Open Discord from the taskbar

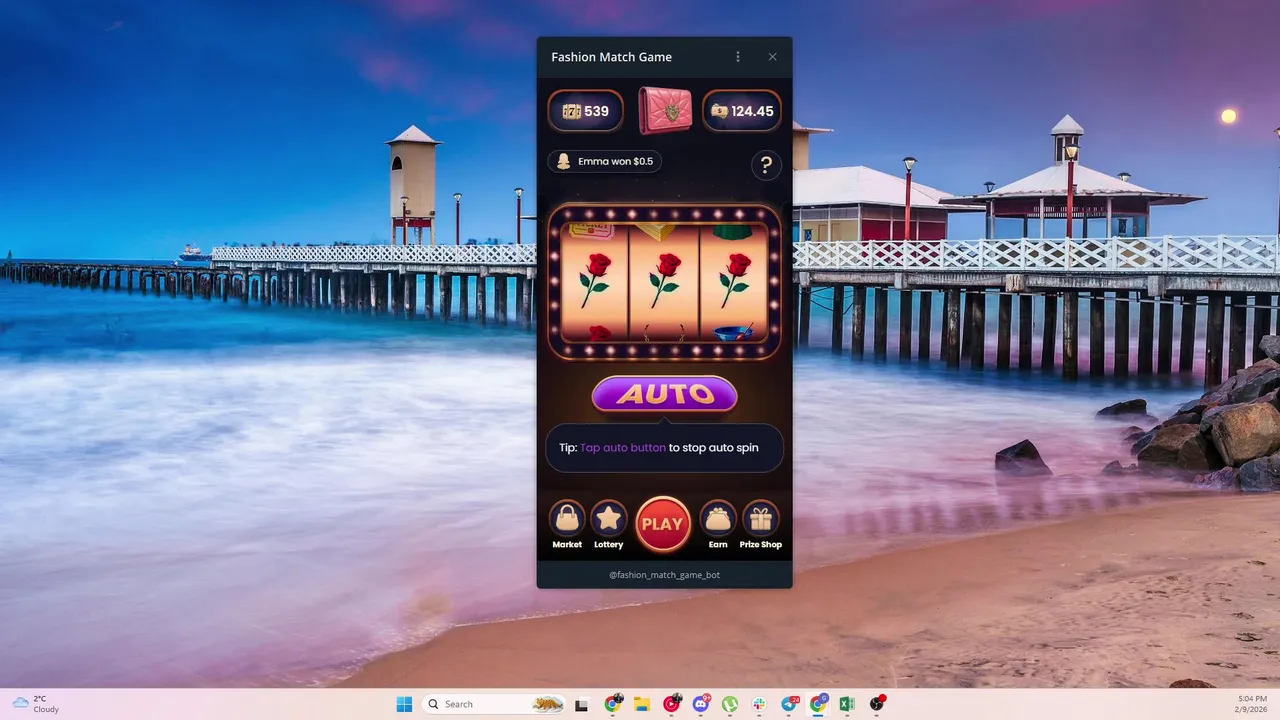(701, 704)
